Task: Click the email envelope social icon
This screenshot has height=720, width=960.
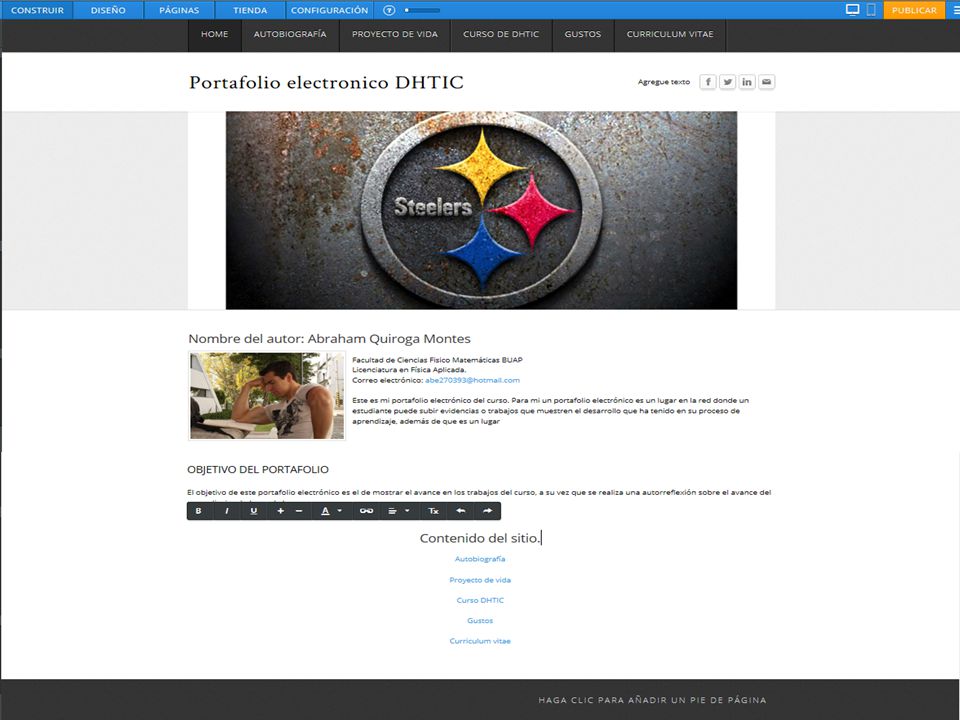Action: (x=767, y=81)
